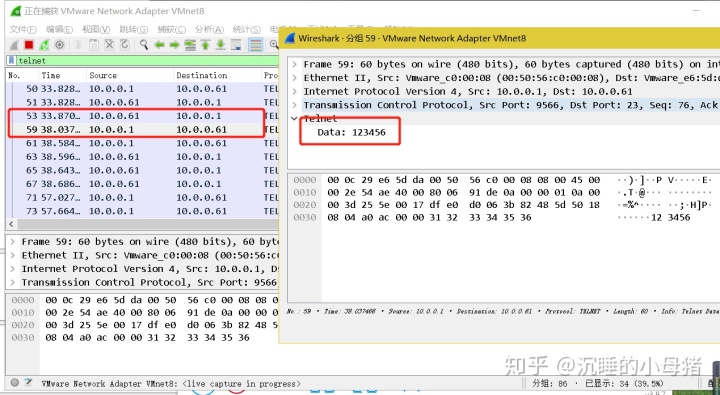The width and height of the screenshot is (720, 395).
Task: Open the 捕获(C) menu
Action: coord(171,29)
